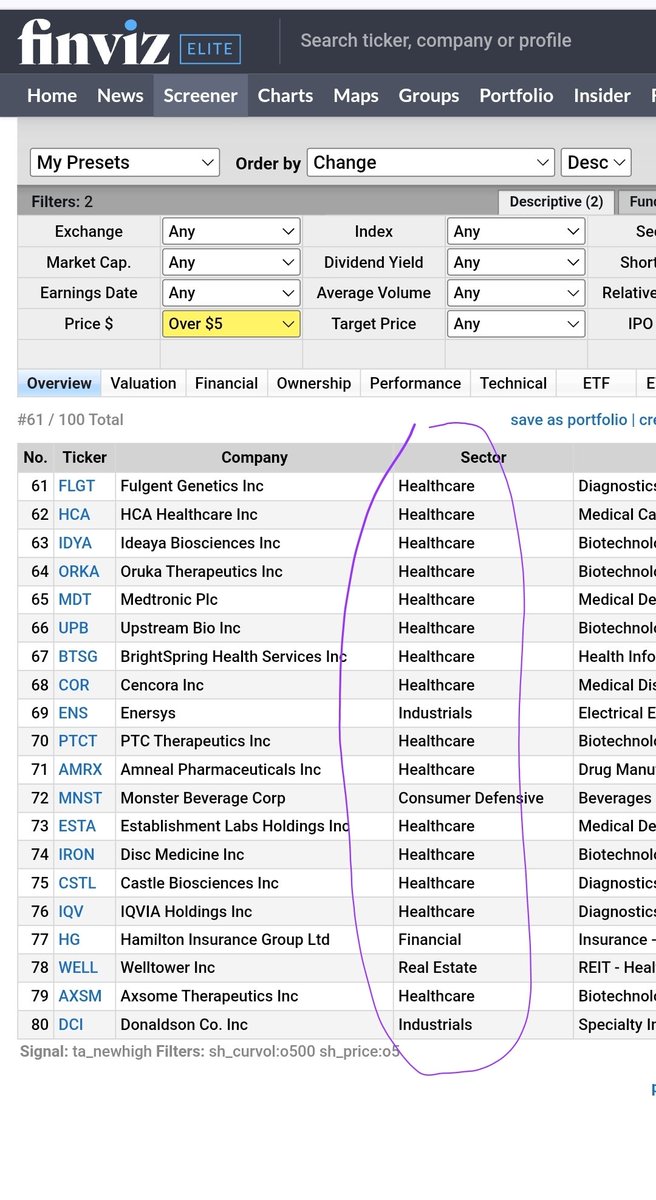656x1200 pixels.
Task: Sort by the Company column header
Action: pyautogui.click(x=254, y=457)
